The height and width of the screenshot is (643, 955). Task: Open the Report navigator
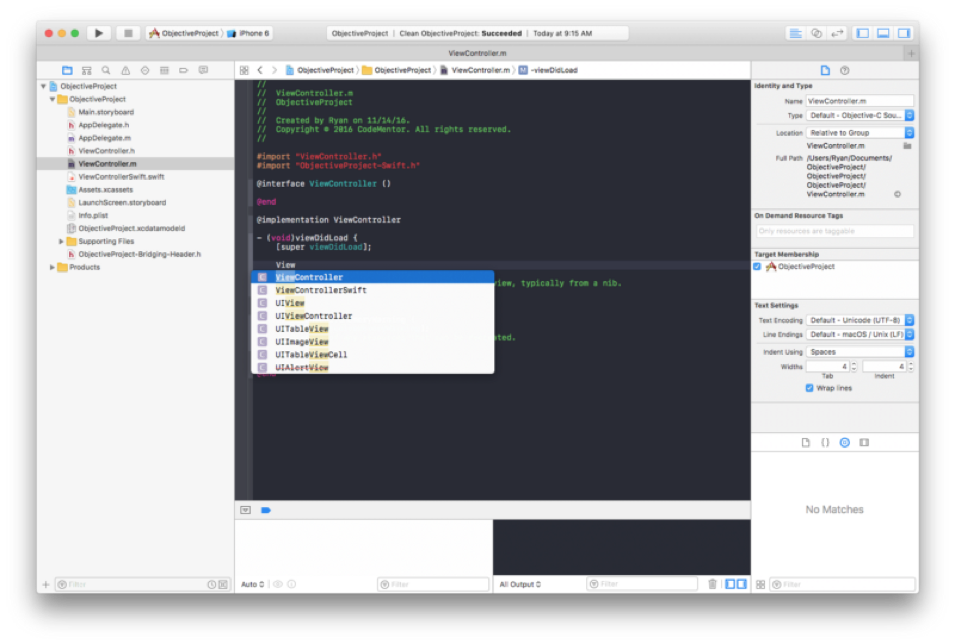203,71
